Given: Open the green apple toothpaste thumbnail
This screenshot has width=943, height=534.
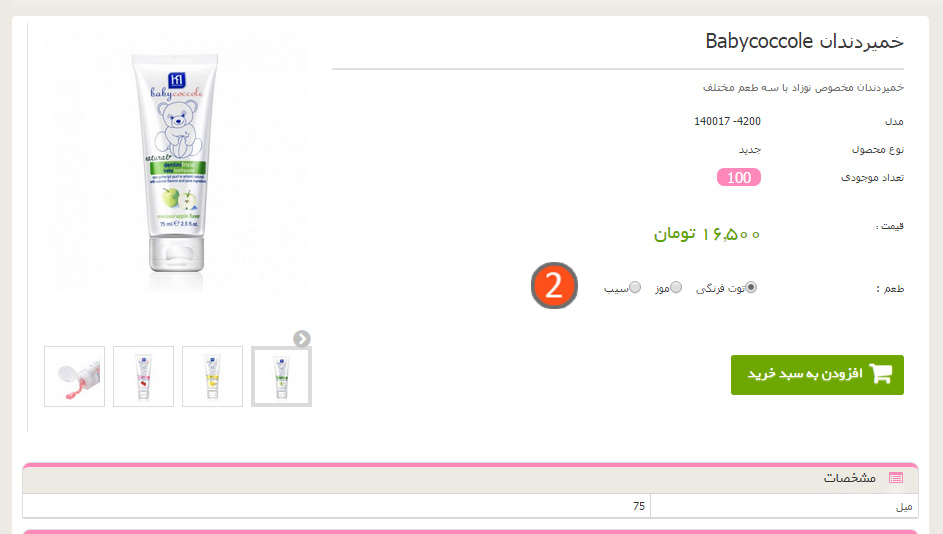Looking at the screenshot, I should 281,376.
